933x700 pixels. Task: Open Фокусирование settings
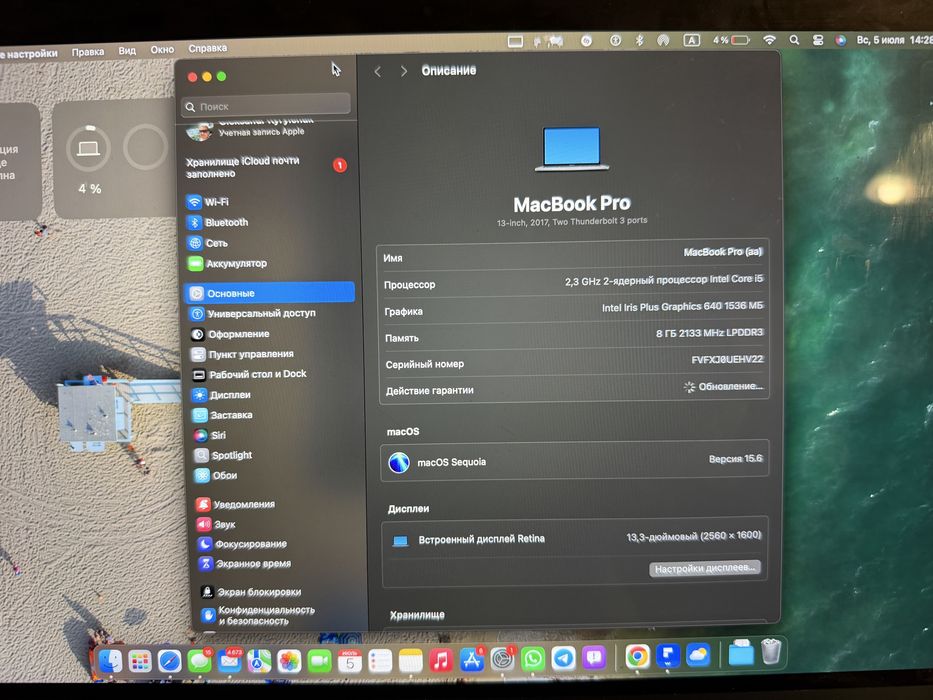pos(242,544)
